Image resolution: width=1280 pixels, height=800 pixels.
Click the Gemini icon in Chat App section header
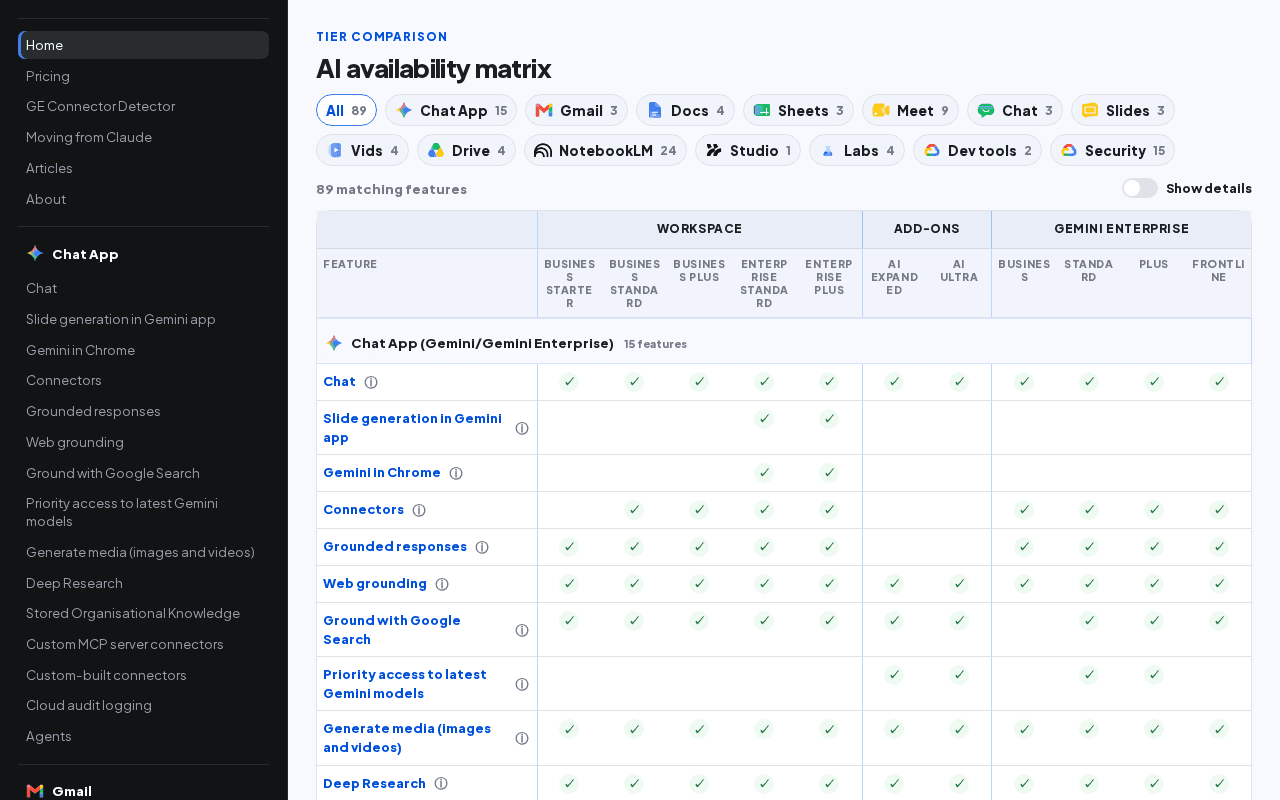(x=334, y=343)
